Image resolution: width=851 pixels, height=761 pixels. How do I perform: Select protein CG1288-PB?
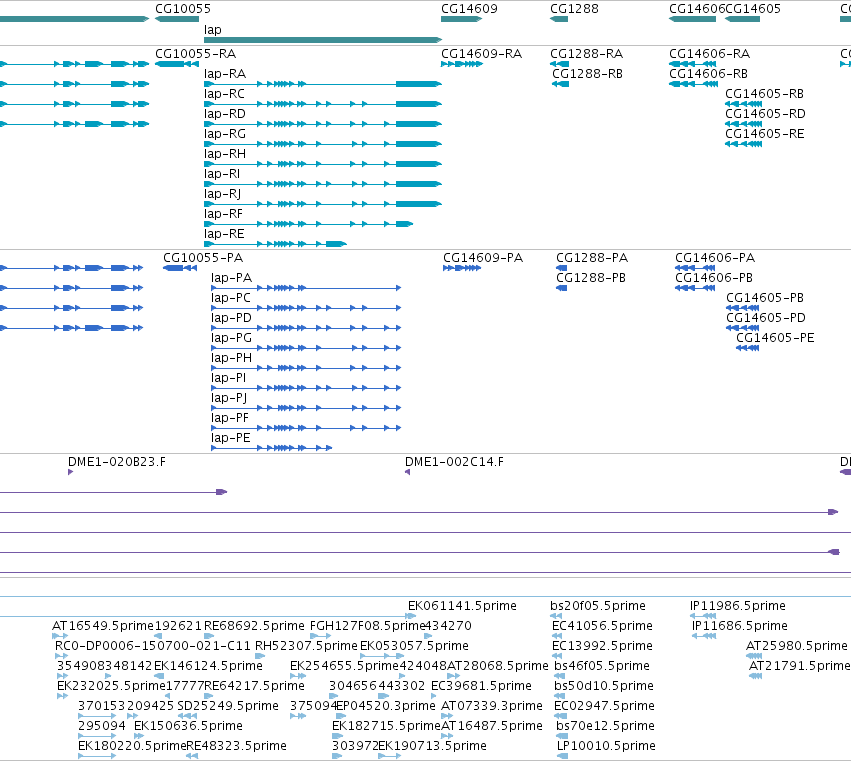click(x=591, y=278)
